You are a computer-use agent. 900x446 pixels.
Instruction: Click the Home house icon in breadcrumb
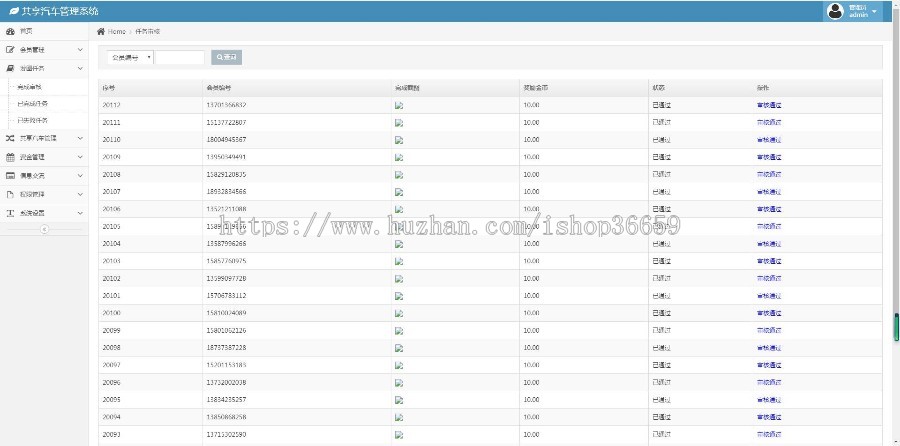click(x=101, y=31)
